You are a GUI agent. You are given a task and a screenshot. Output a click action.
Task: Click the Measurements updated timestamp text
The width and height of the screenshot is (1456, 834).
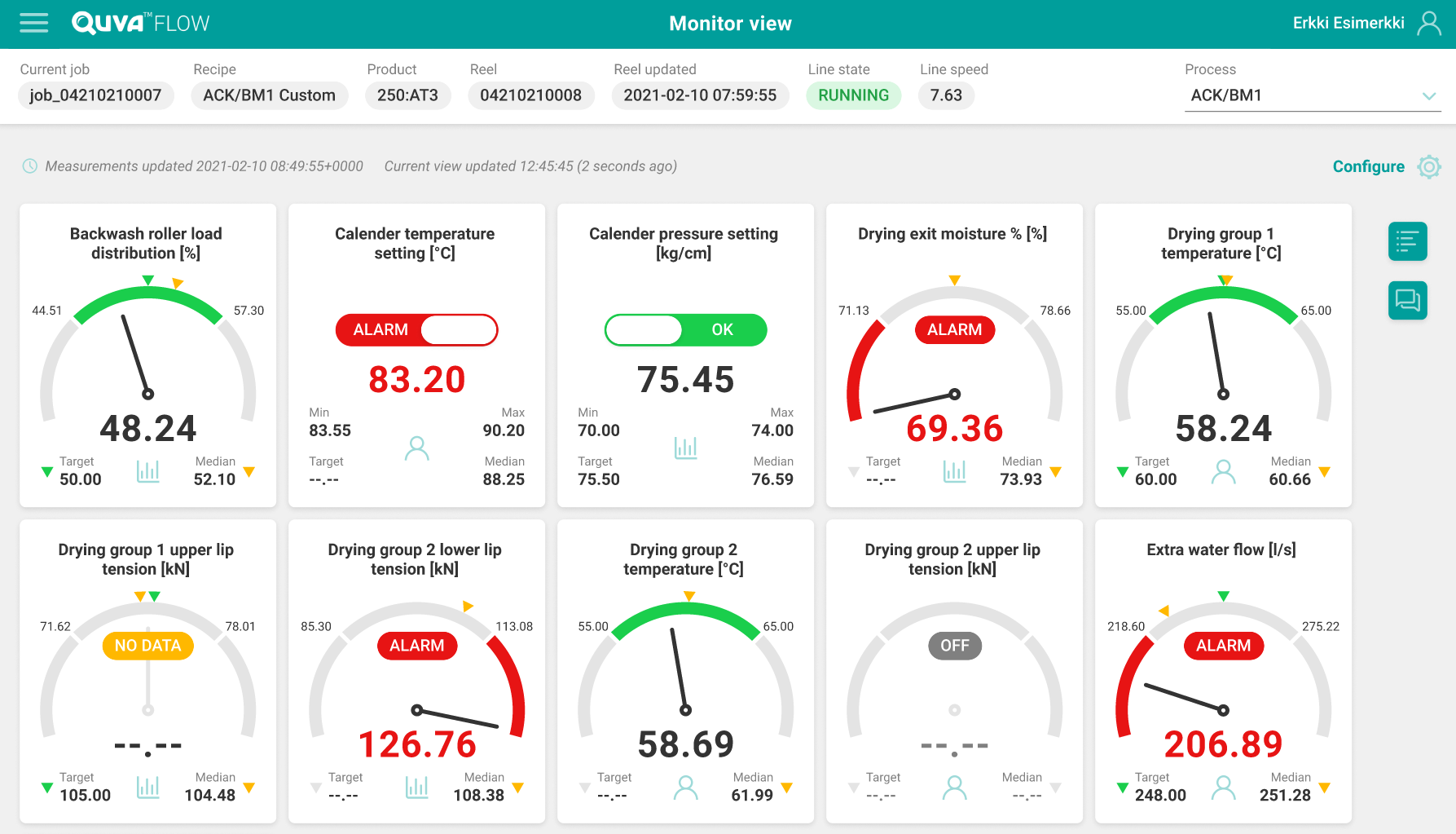pos(205,166)
